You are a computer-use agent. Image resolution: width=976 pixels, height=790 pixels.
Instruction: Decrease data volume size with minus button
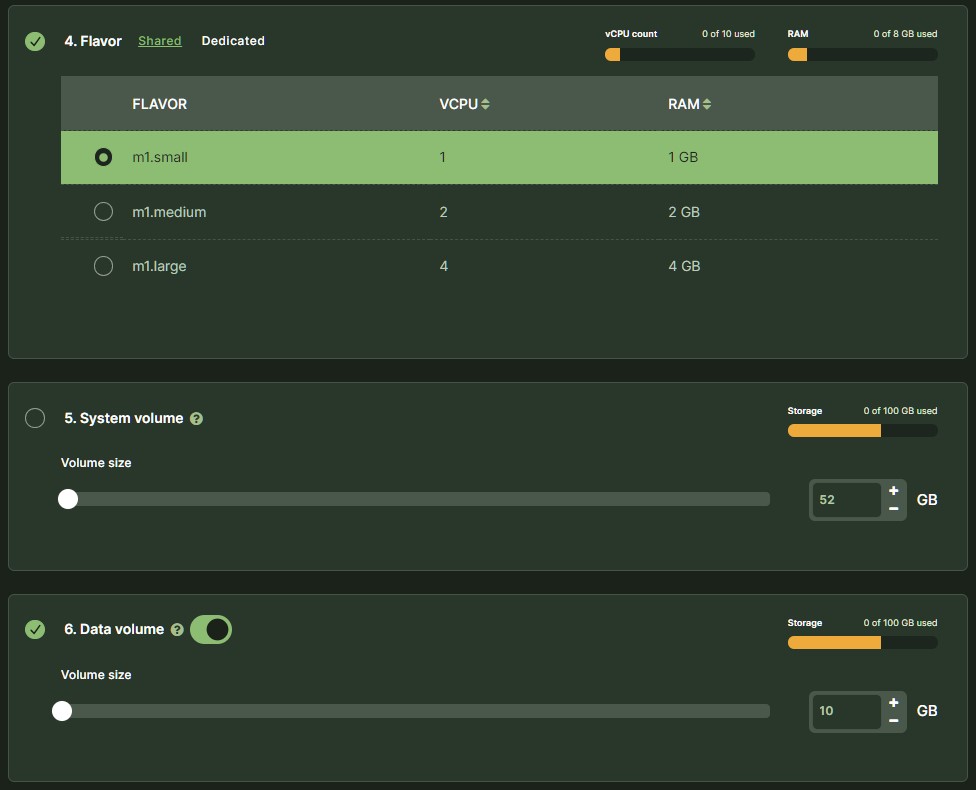tap(893, 720)
